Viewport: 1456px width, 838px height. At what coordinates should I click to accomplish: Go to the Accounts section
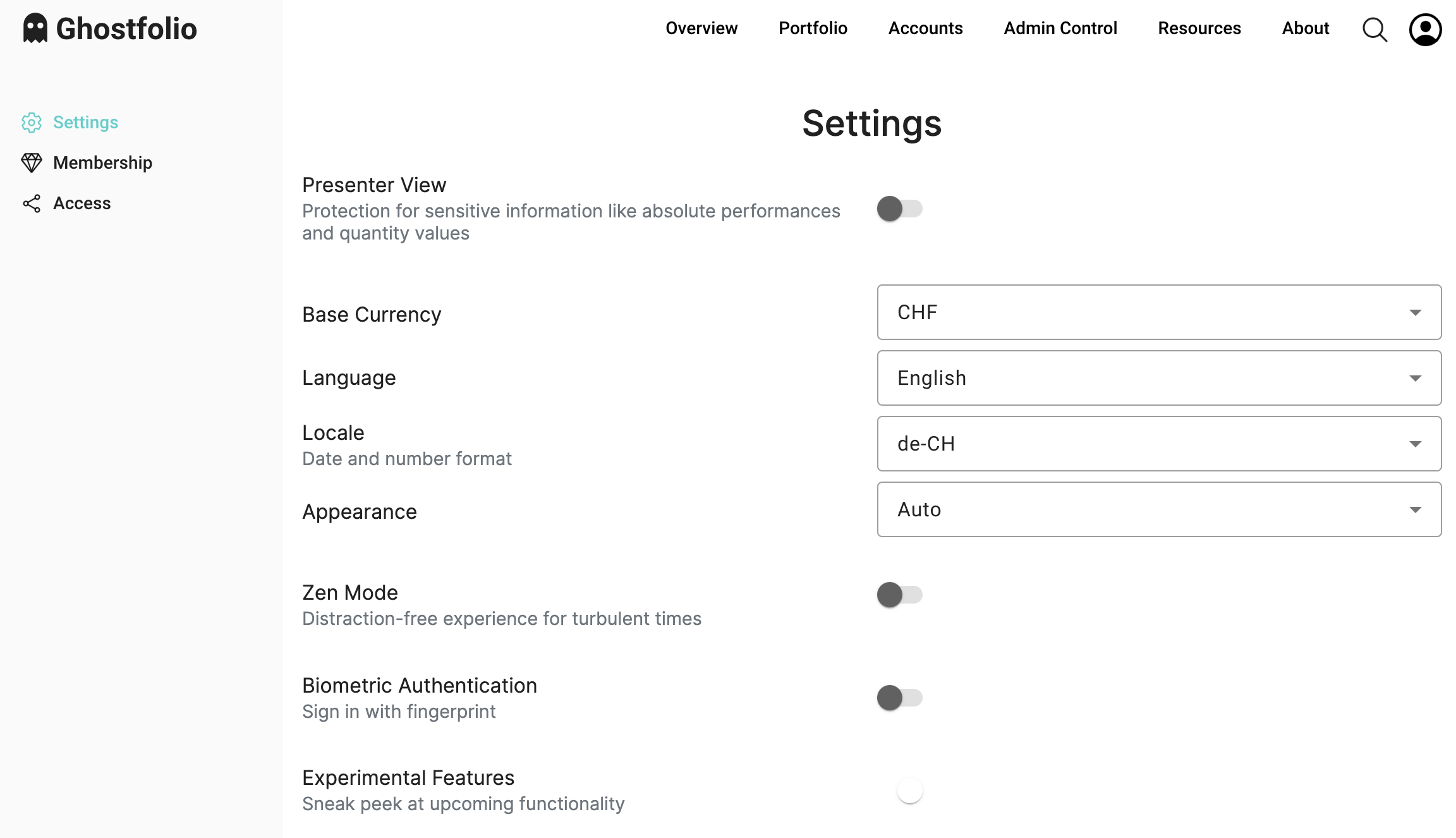925,28
